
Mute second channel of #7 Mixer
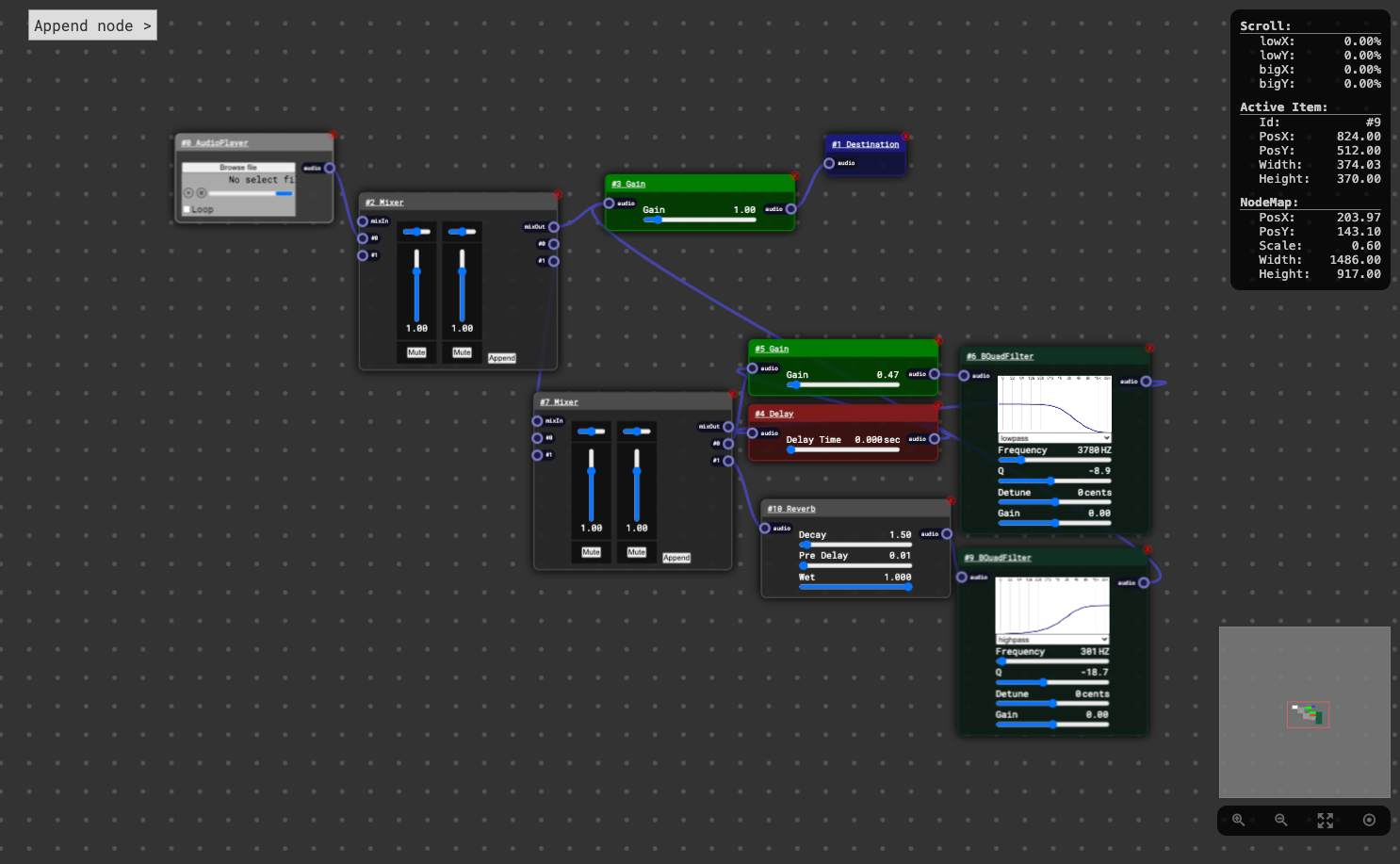(637, 552)
